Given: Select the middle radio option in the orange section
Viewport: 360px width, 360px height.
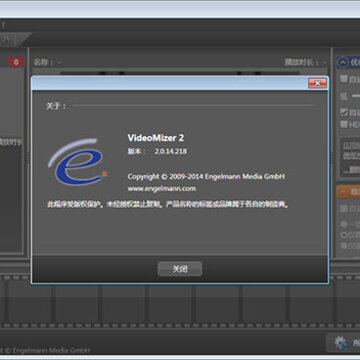Looking at the screenshot, I should (x=343, y=235).
